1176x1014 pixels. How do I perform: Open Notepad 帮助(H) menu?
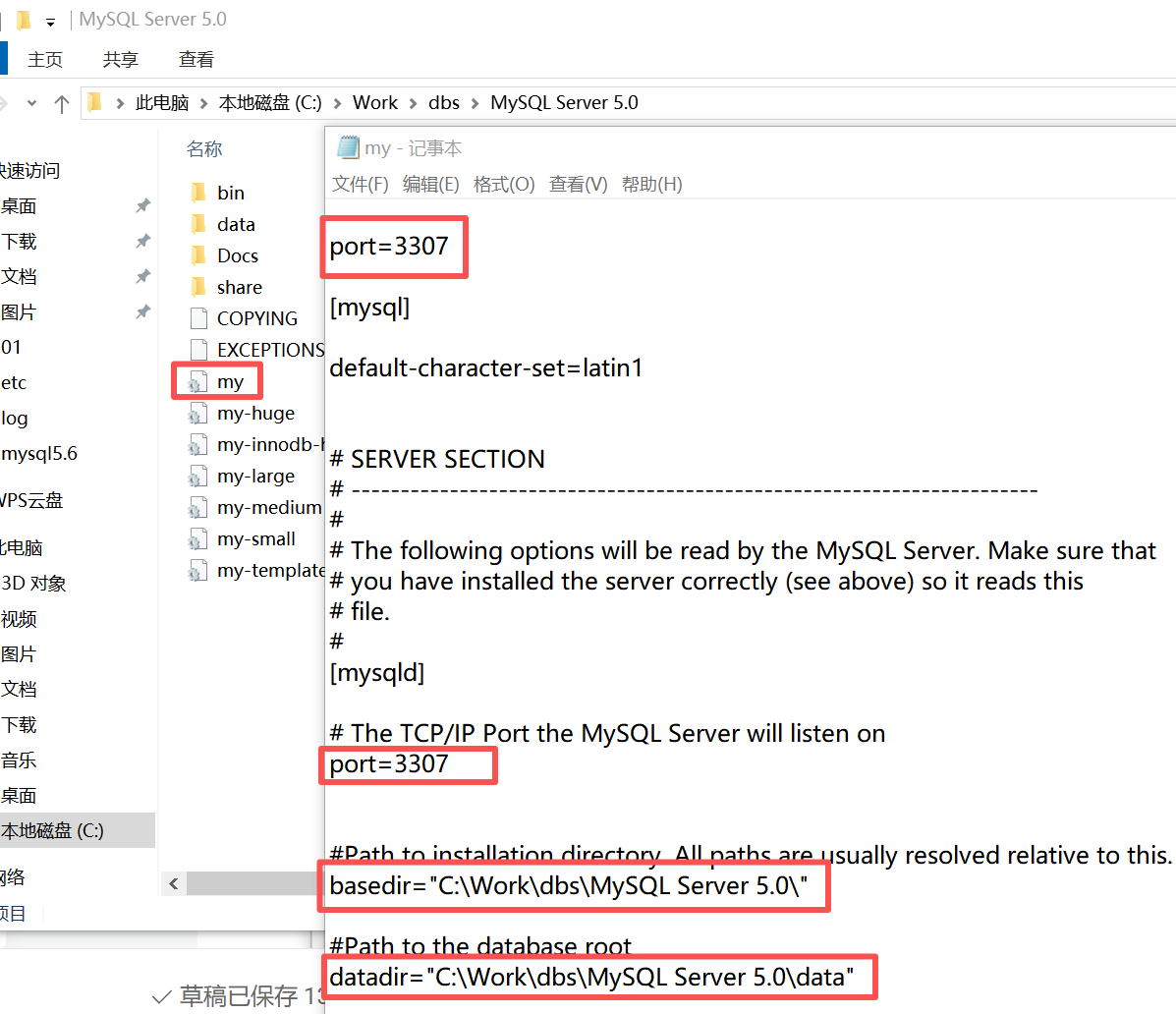[x=651, y=184]
